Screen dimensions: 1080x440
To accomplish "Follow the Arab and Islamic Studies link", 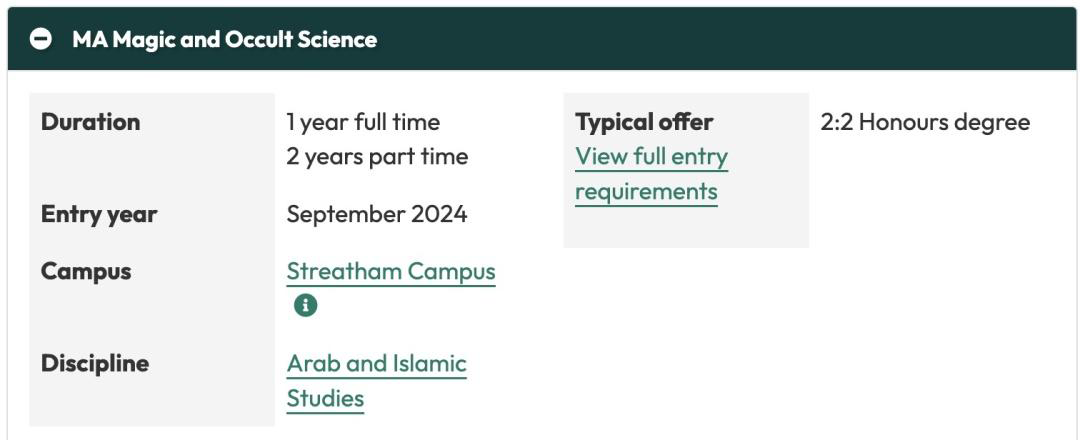I will (x=376, y=363).
